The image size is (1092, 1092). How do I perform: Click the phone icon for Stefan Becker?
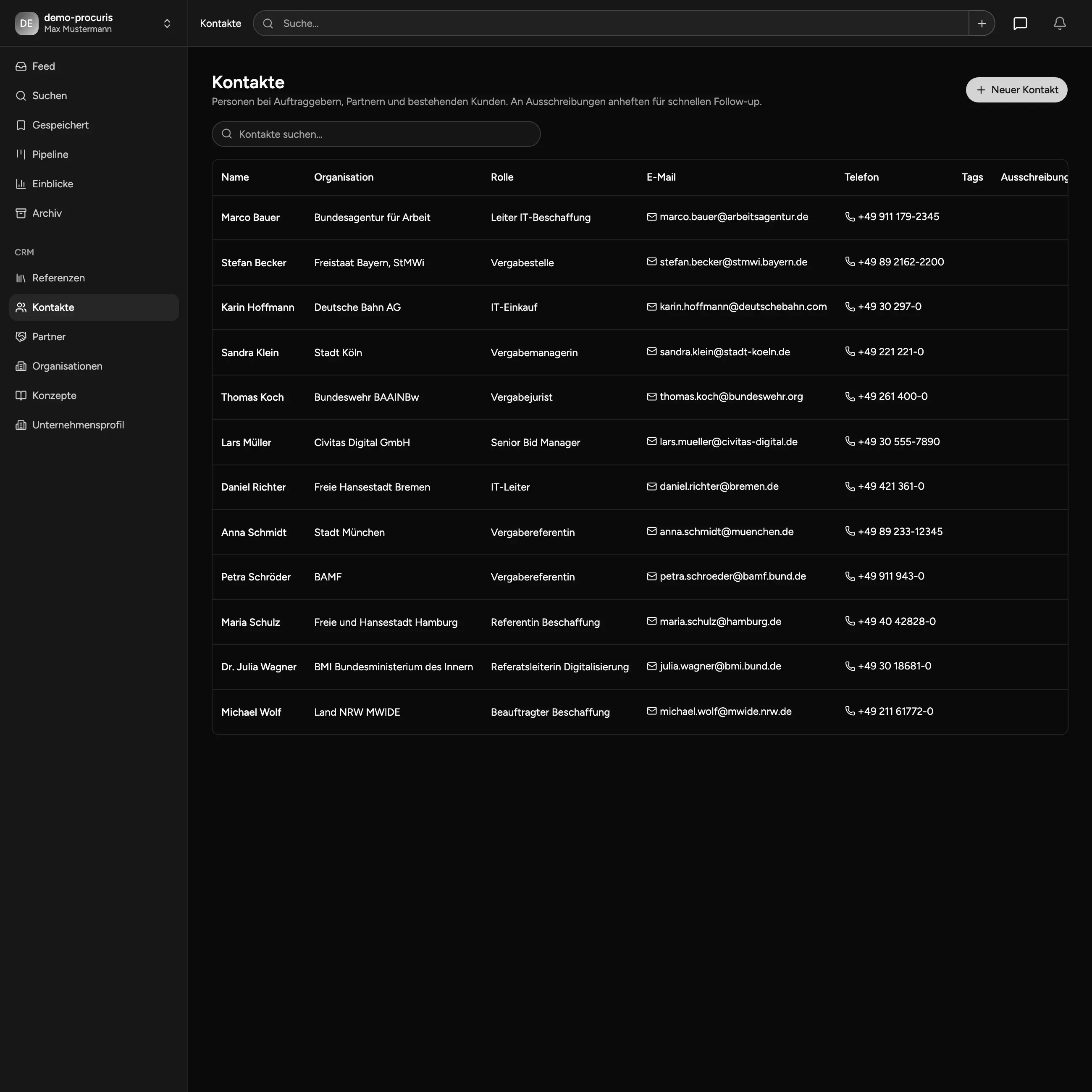[x=850, y=262]
